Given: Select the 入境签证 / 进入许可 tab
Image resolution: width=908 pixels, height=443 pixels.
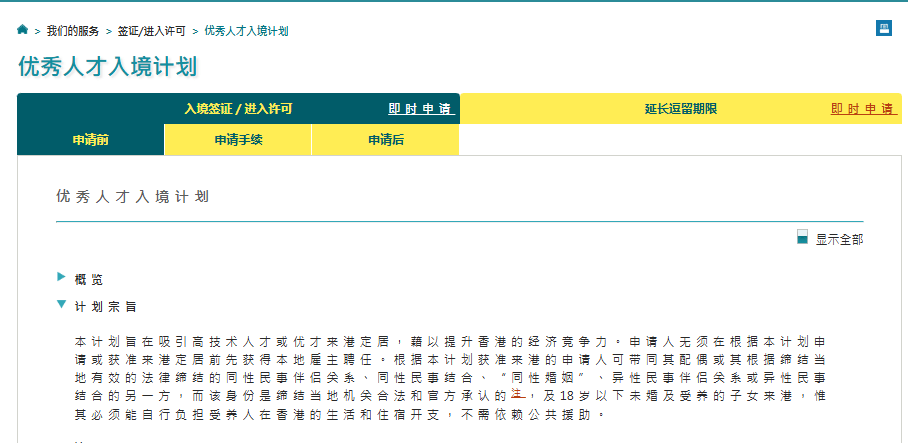Looking at the screenshot, I should [x=238, y=109].
